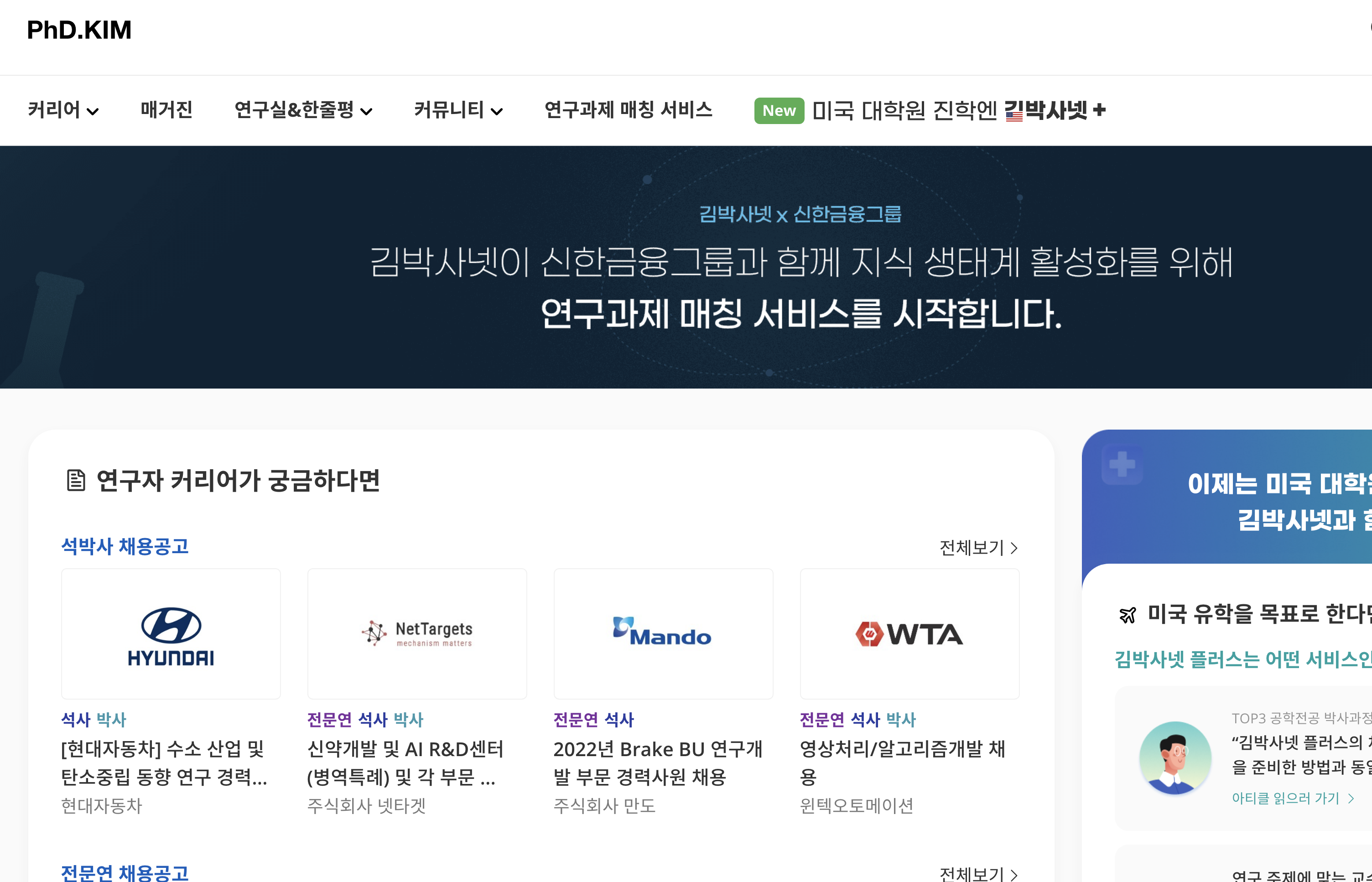Viewport: 1372px width, 882px height.
Task: Open the 석박사 채용공고 section heading
Action: pyautogui.click(x=125, y=546)
